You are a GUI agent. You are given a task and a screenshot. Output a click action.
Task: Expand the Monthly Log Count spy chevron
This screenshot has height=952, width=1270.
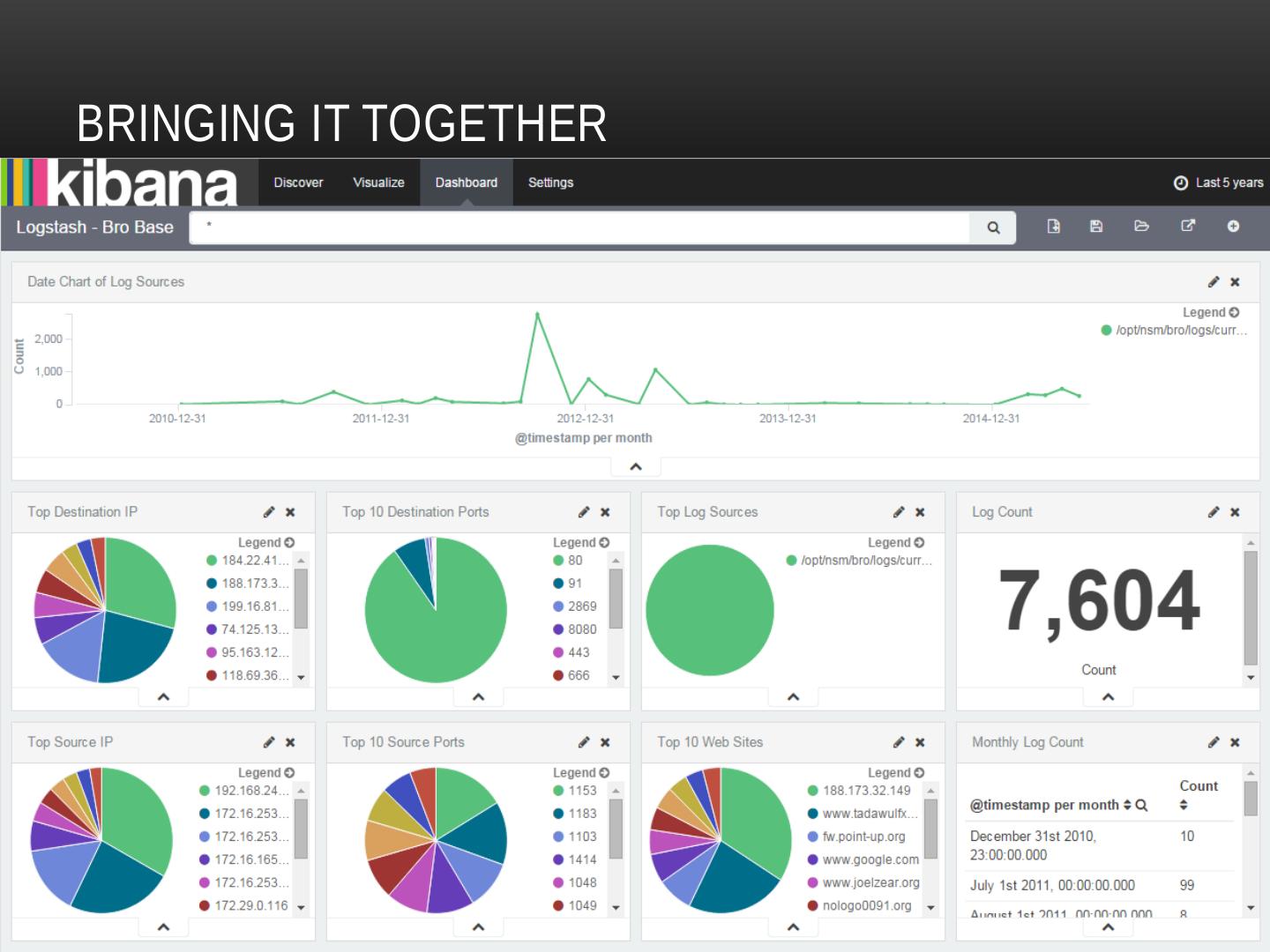pyautogui.click(x=1108, y=927)
